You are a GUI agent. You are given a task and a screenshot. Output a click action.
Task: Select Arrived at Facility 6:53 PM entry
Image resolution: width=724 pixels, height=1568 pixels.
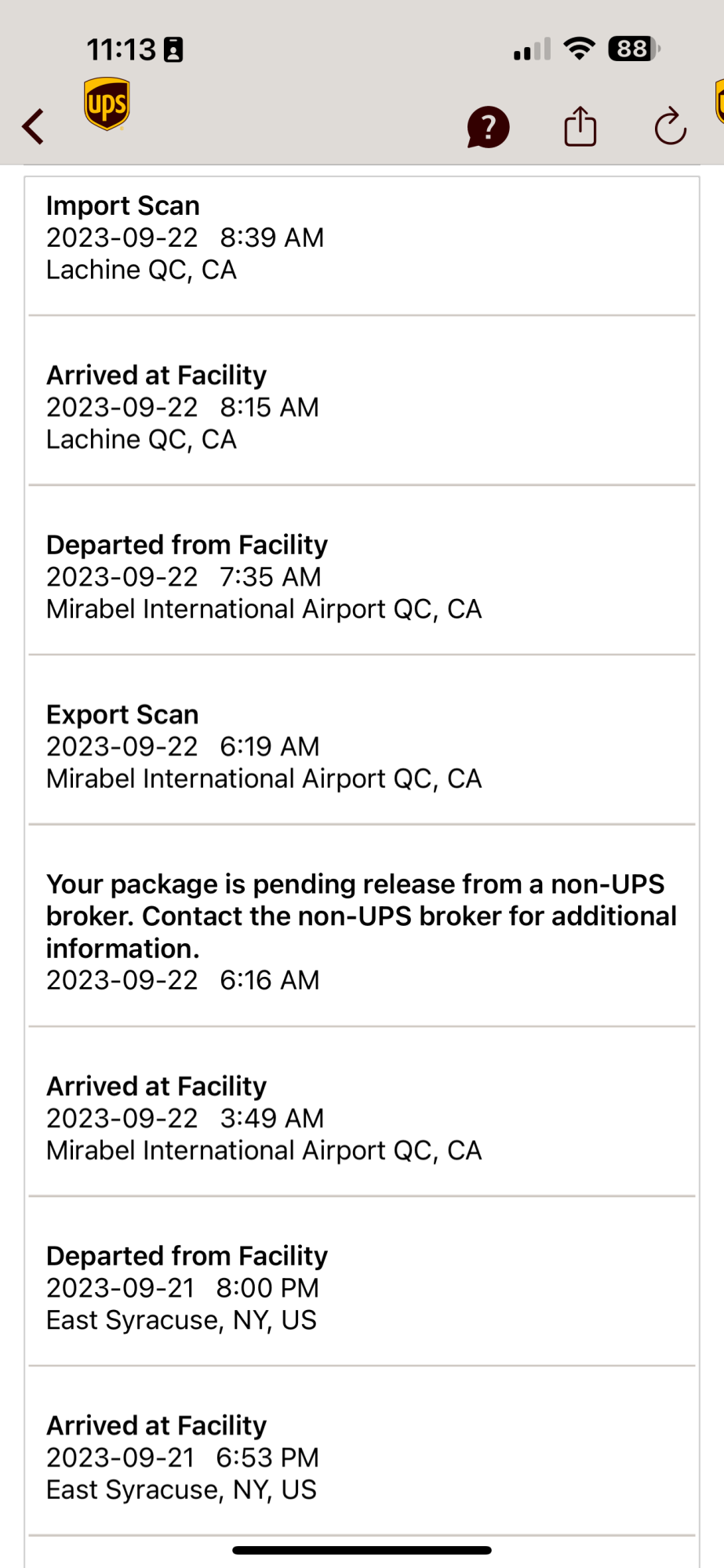click(x=361, y=1457)
